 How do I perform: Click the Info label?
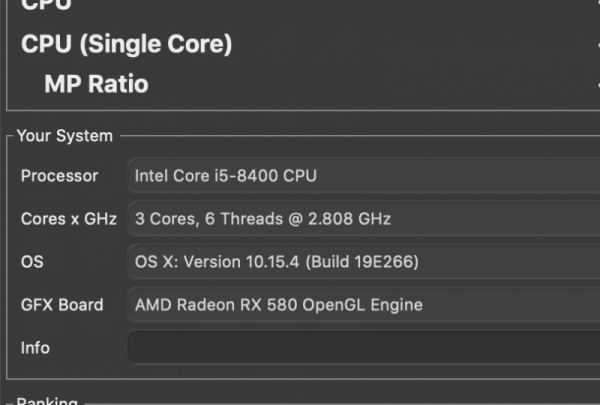coord(35,348)
